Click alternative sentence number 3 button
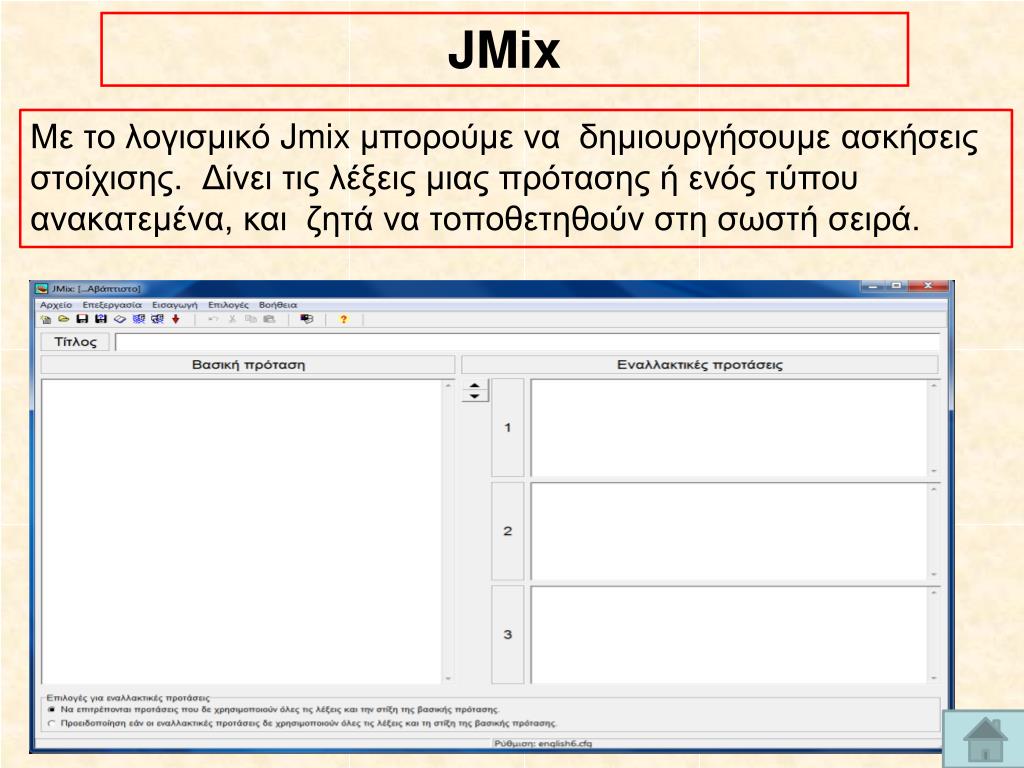 pyautogui.click(x=507, y=634)
